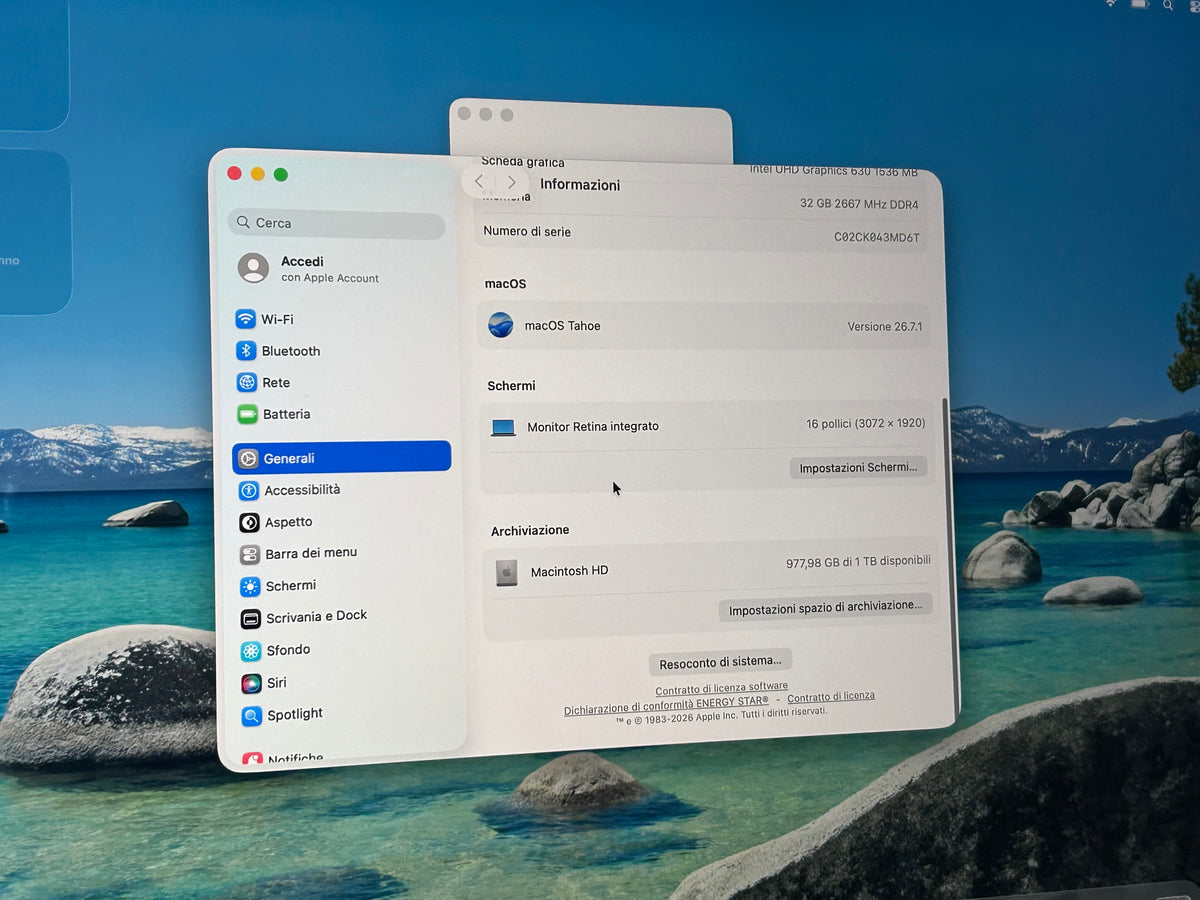
Task: Click "977,98 GB di 1 TB disponibili"
Action: (859, 563)
